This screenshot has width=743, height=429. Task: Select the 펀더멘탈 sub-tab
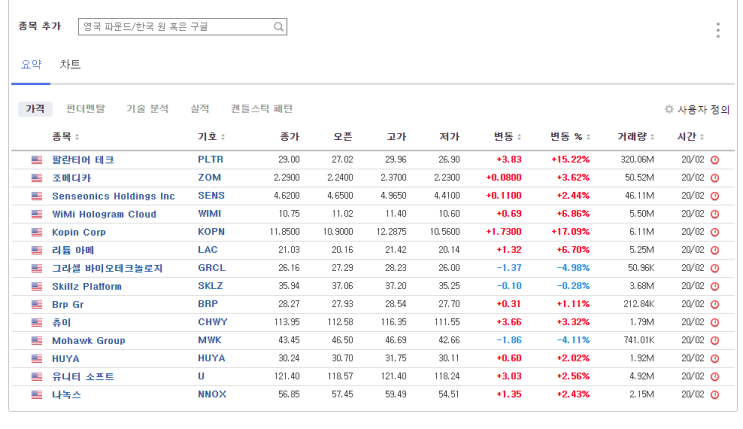click(x=86, y=109)
